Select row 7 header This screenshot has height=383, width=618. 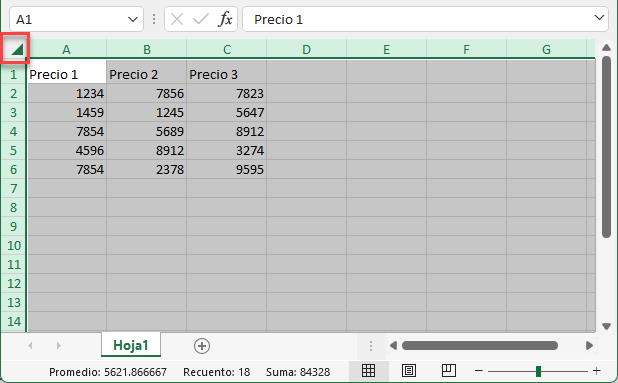click(x=13, y=188)
